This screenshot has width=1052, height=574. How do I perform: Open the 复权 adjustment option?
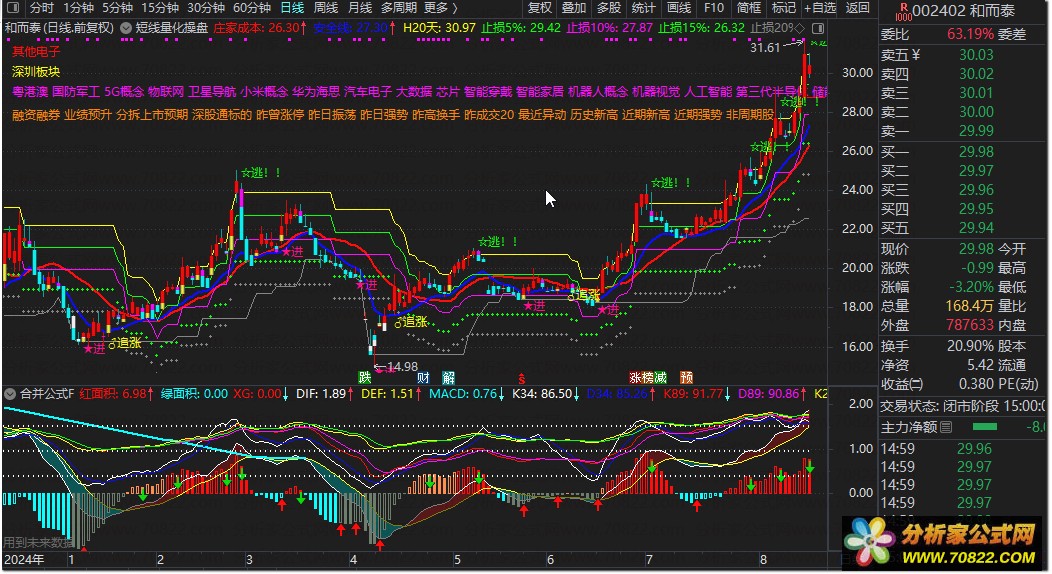pos(539,8)
